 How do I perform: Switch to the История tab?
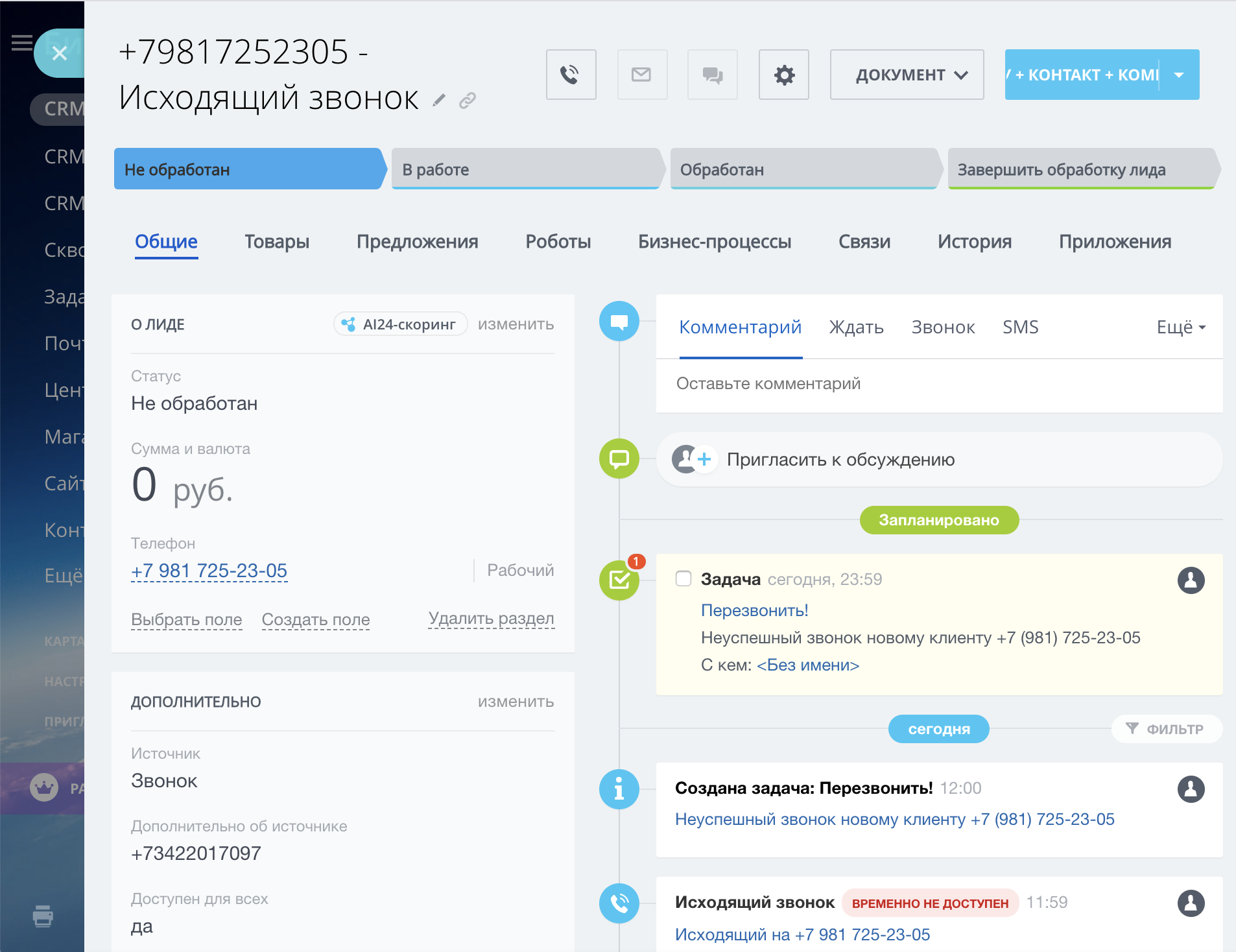(x=974, y=242)
